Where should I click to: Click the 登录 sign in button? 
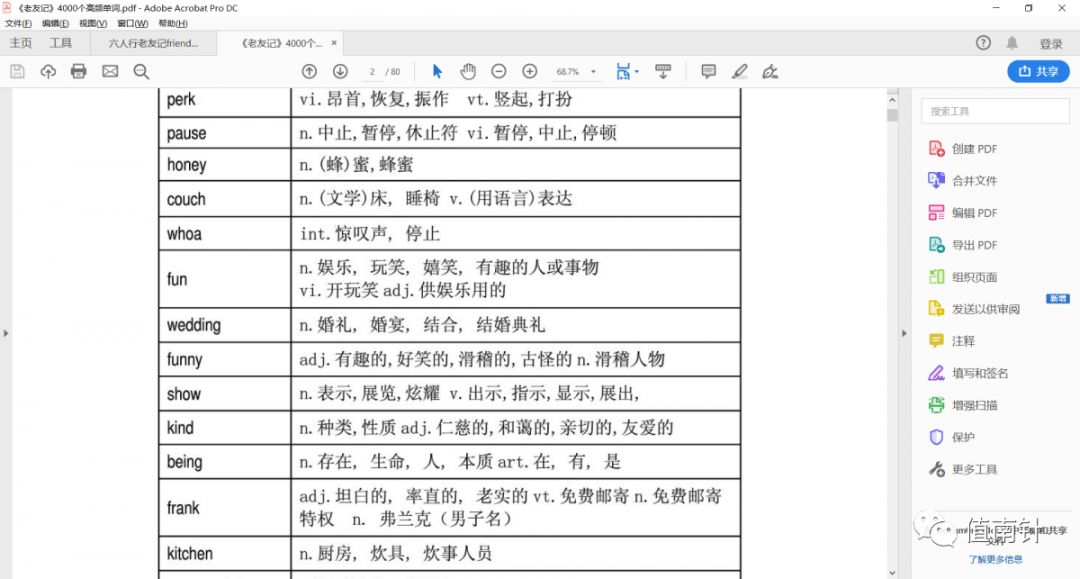tap(1051, 43)
